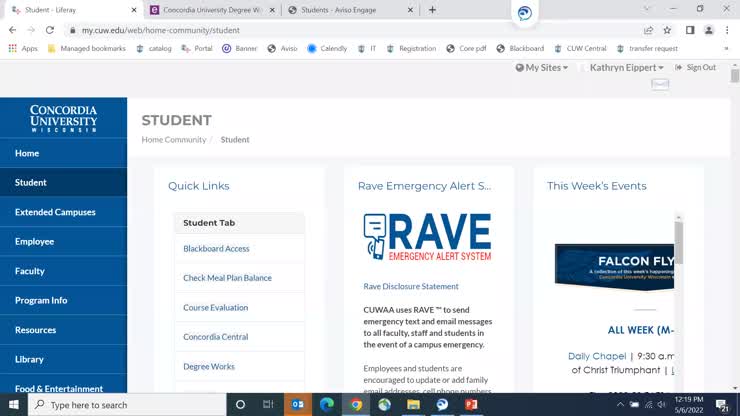Screen dimensions: 740x416
Task: Open Blackboard Access quick link
Action: pyautogui.click(x=216, y=248)
